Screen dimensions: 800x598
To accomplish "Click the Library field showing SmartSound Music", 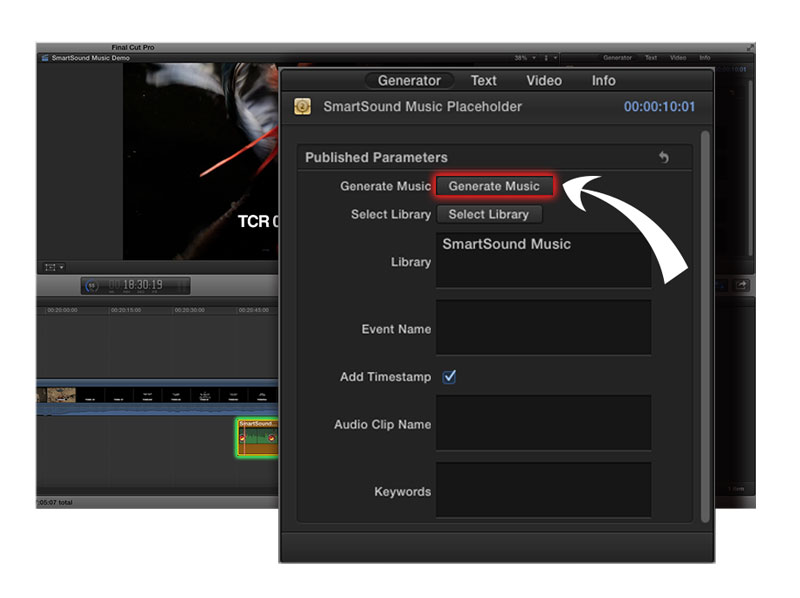I will tap(543, 260).
